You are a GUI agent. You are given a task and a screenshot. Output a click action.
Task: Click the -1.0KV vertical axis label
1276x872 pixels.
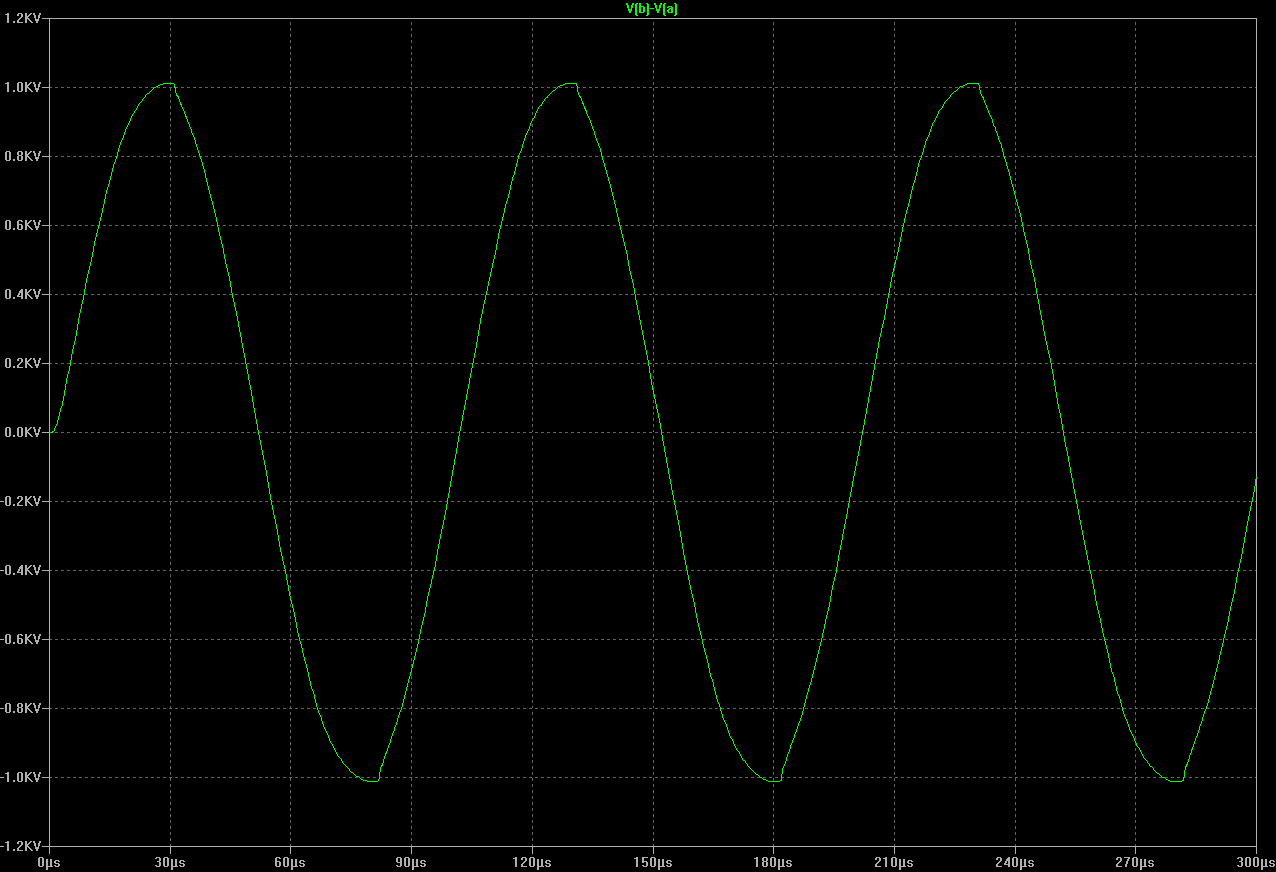click(22, 777)
